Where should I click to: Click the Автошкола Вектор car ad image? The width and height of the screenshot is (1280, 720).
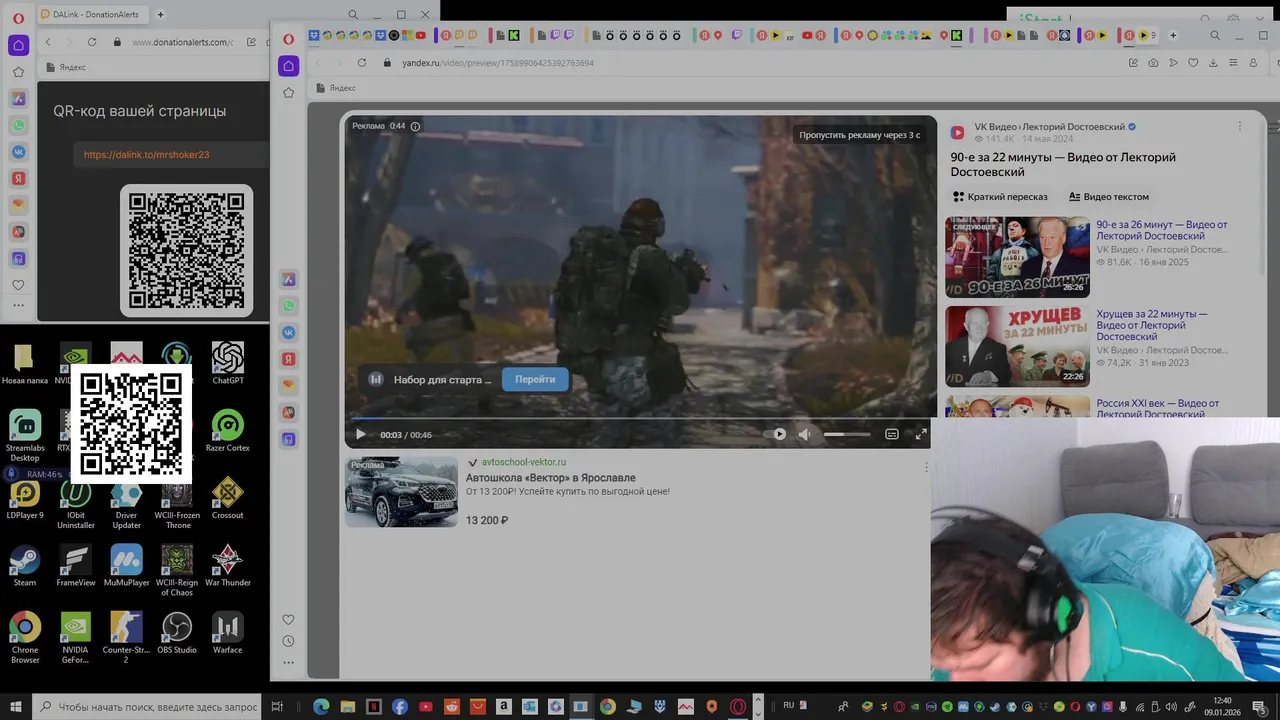click(401, 492)
